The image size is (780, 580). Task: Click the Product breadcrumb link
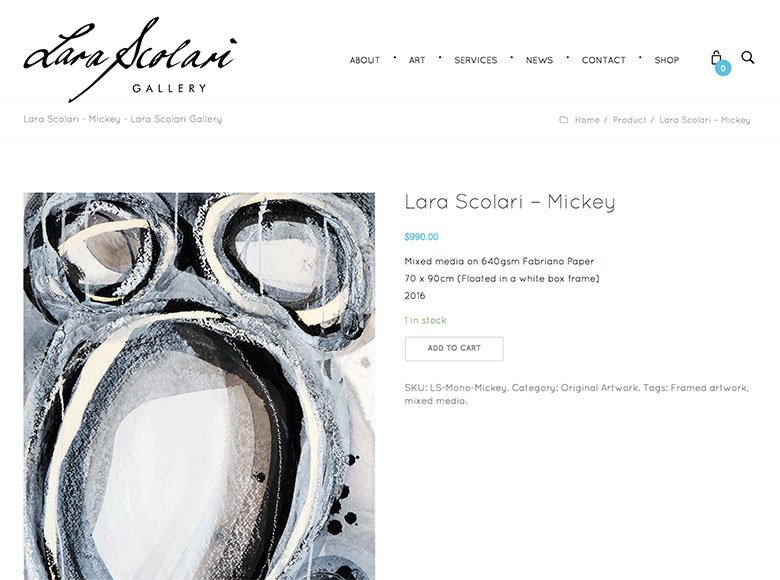click(x=629, y=120)
